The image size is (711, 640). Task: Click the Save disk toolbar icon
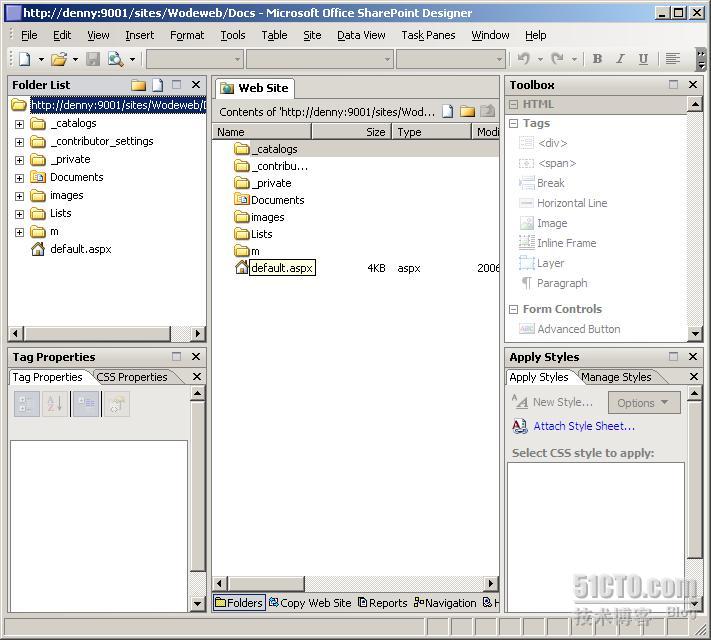tap(93, 59)
